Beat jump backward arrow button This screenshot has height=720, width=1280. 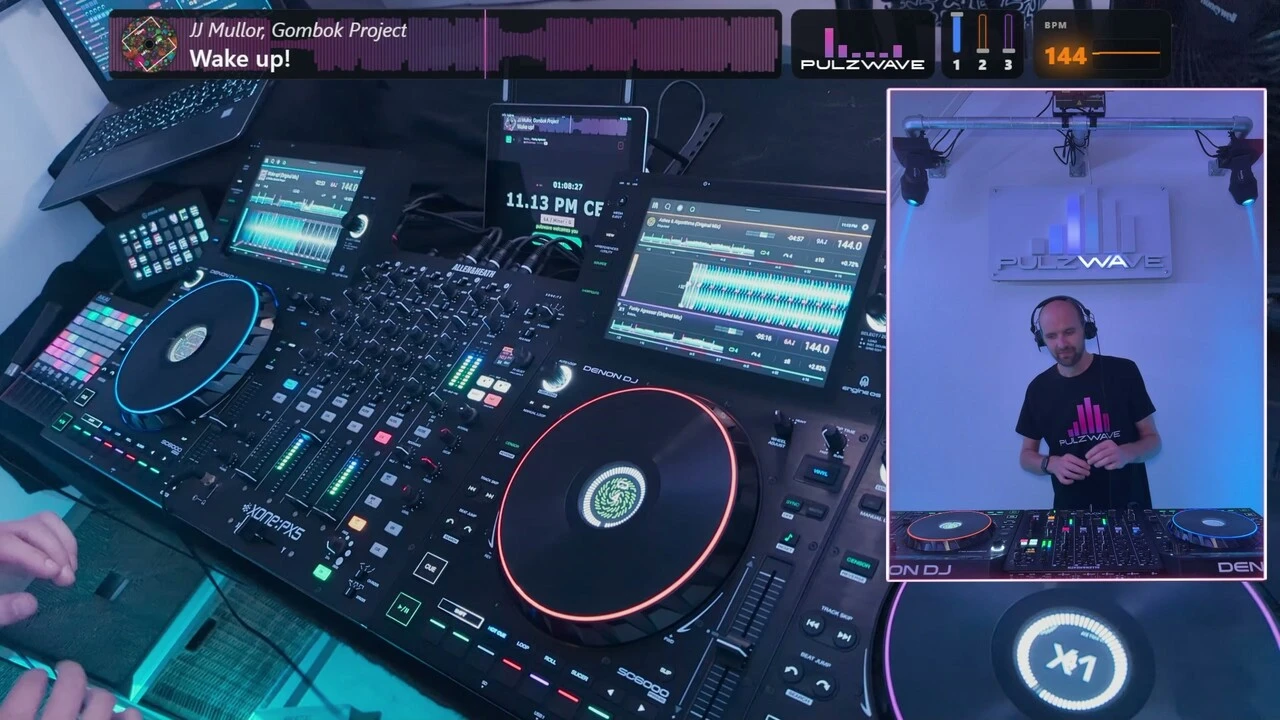click(x=793, y=672)
